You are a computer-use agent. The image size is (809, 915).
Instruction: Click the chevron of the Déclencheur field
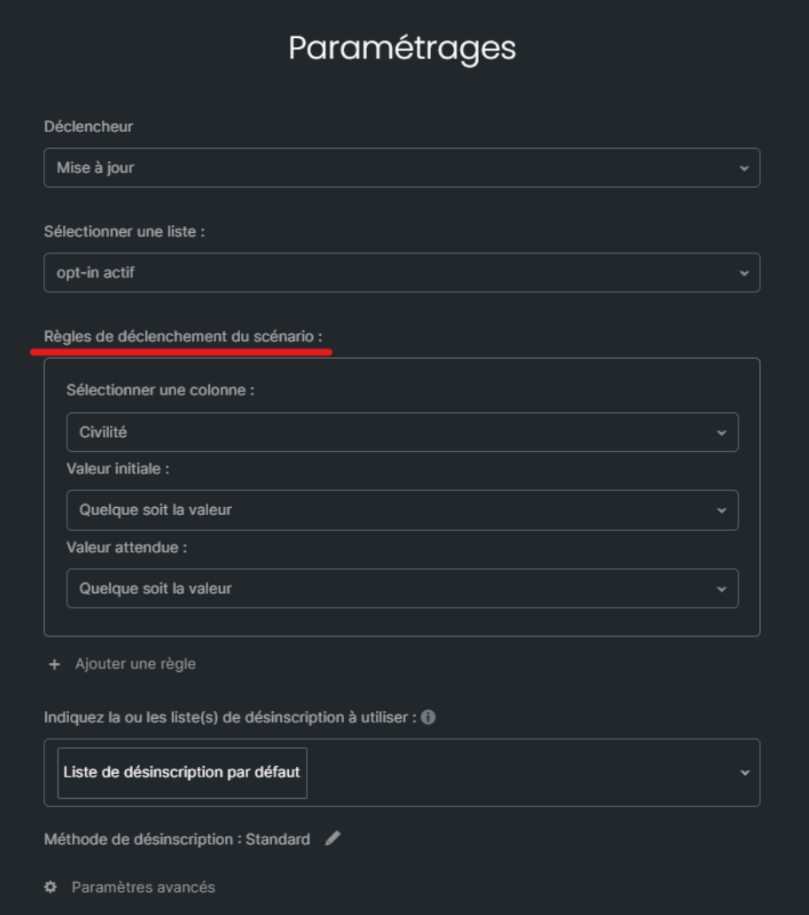[743, 168]
